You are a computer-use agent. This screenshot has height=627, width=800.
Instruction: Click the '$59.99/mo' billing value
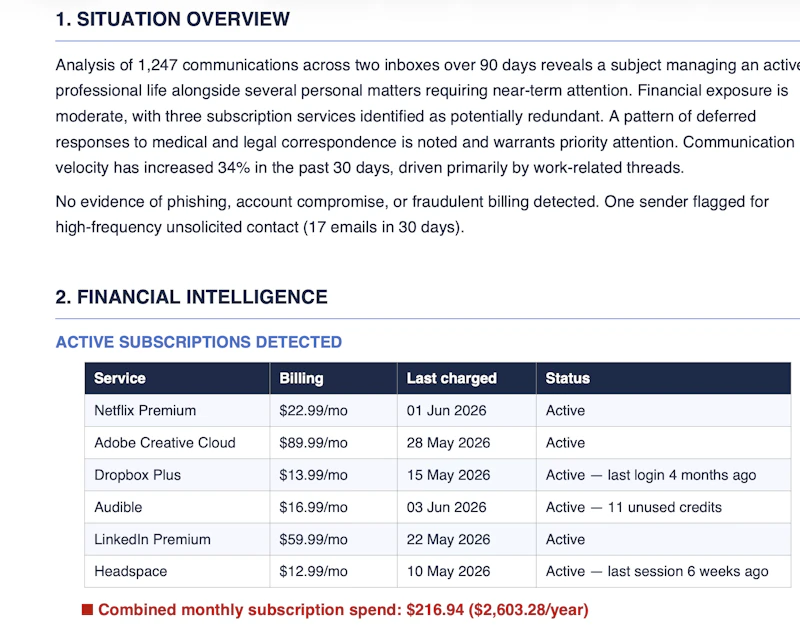point(313,539)
